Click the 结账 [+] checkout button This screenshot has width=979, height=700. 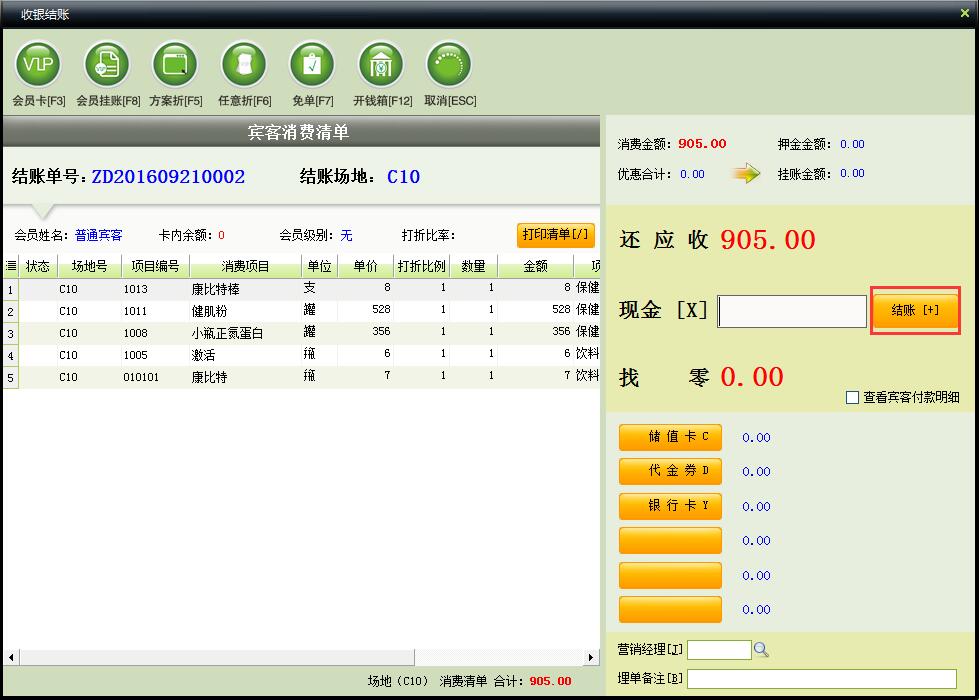(x=915, y=310)
